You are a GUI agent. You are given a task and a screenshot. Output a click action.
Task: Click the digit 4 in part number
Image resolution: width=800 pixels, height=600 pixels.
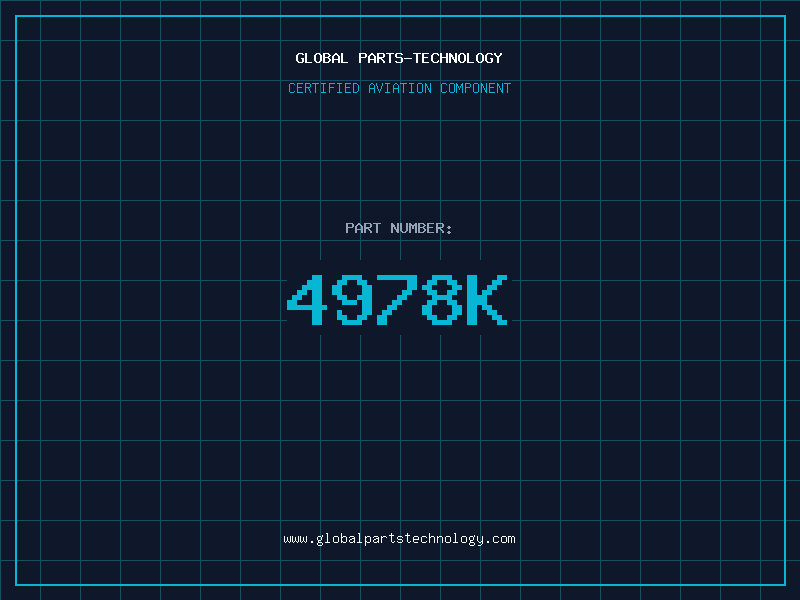[x=307, y=299]
